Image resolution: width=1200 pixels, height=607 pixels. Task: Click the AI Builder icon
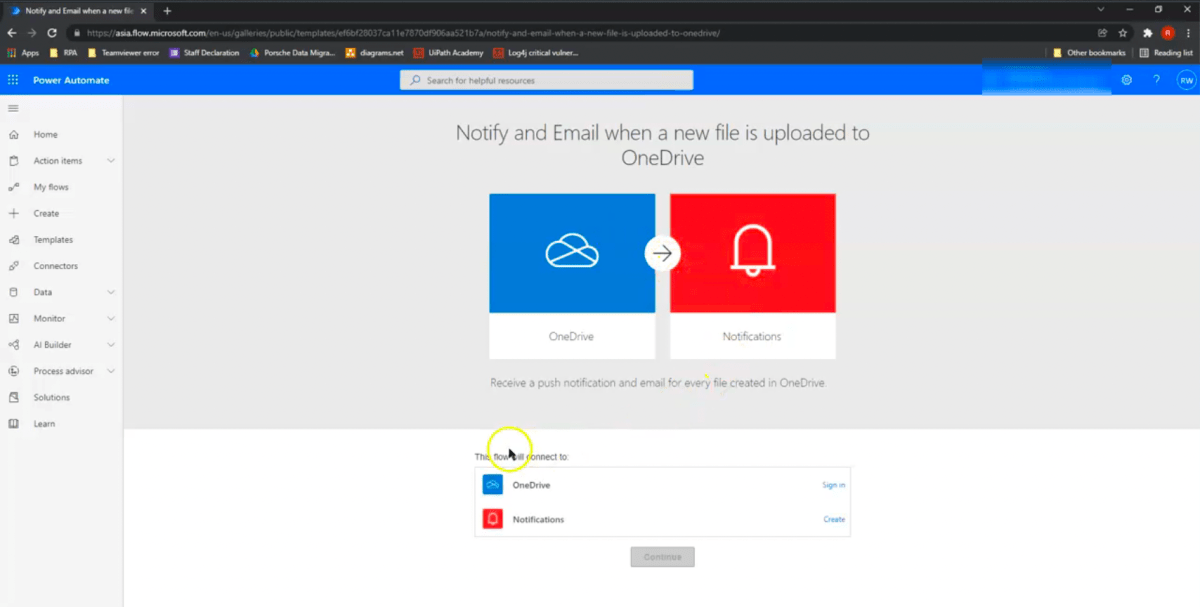tap(13, 345)
